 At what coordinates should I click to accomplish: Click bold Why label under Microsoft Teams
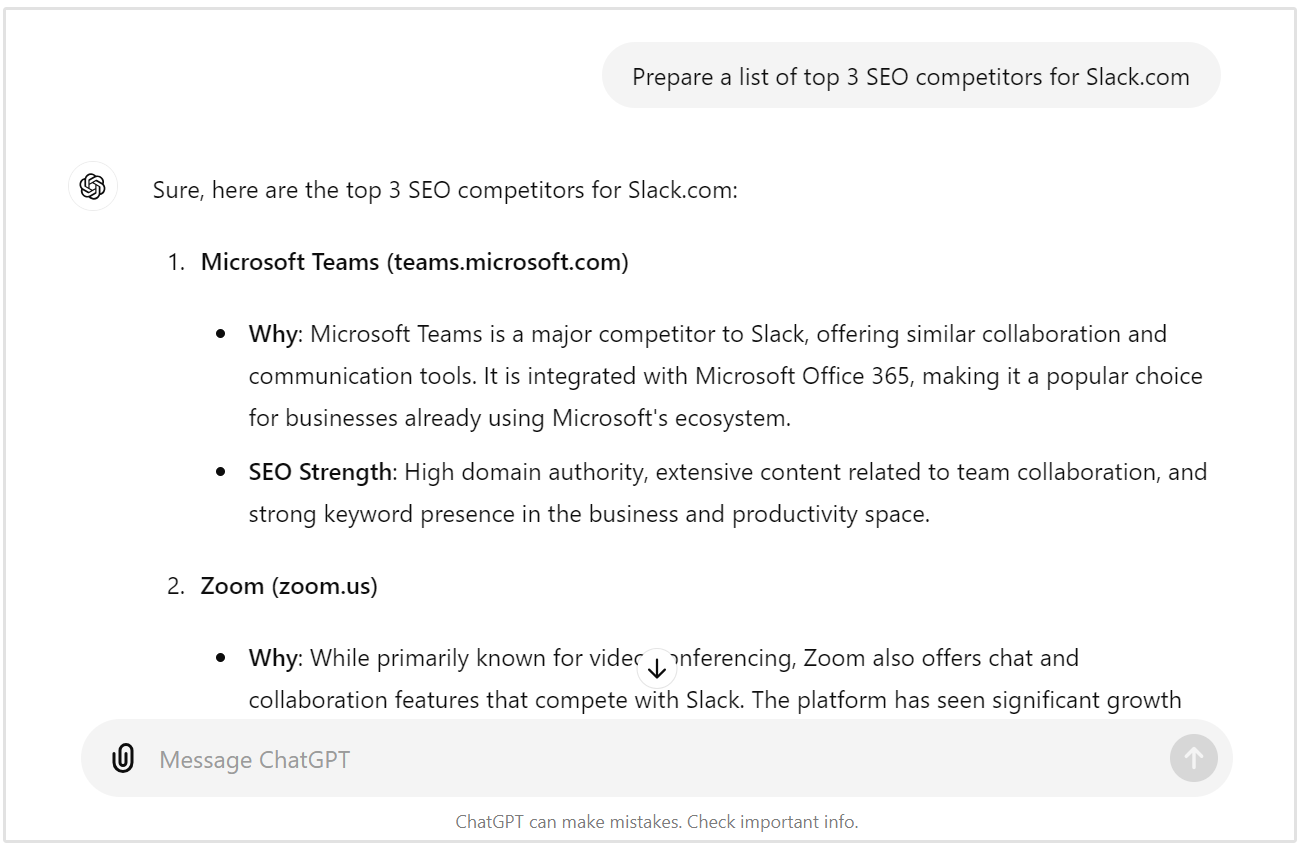[x=273, y=334]
